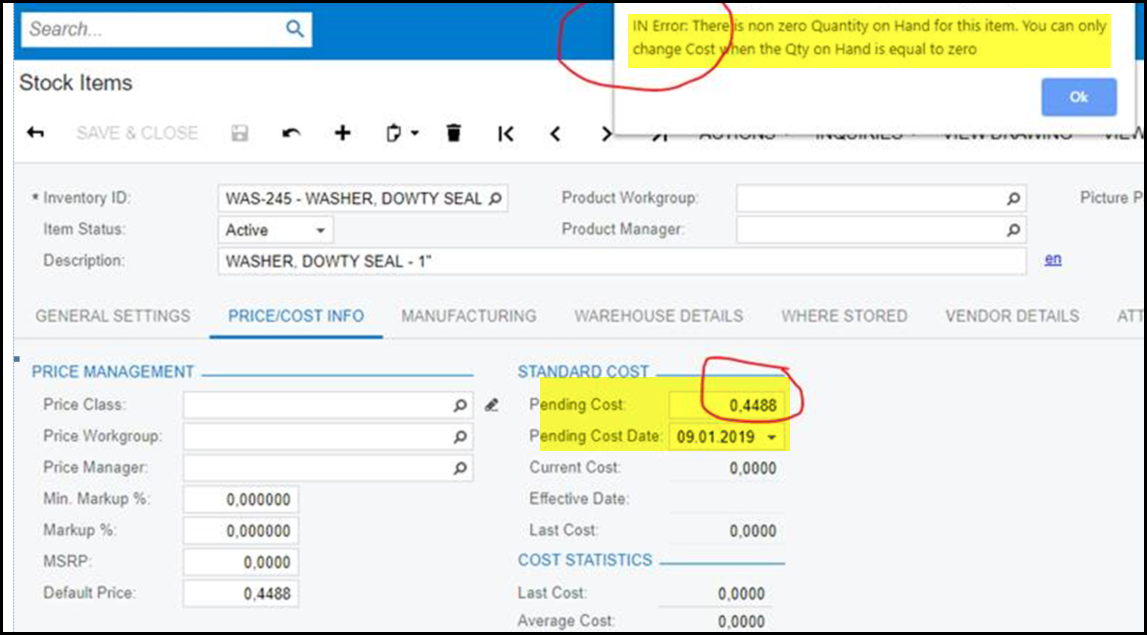Click the Undo arrow icon
This screenshot has height=635, width=1147.
pyautogui.click(x=291, y=133)
